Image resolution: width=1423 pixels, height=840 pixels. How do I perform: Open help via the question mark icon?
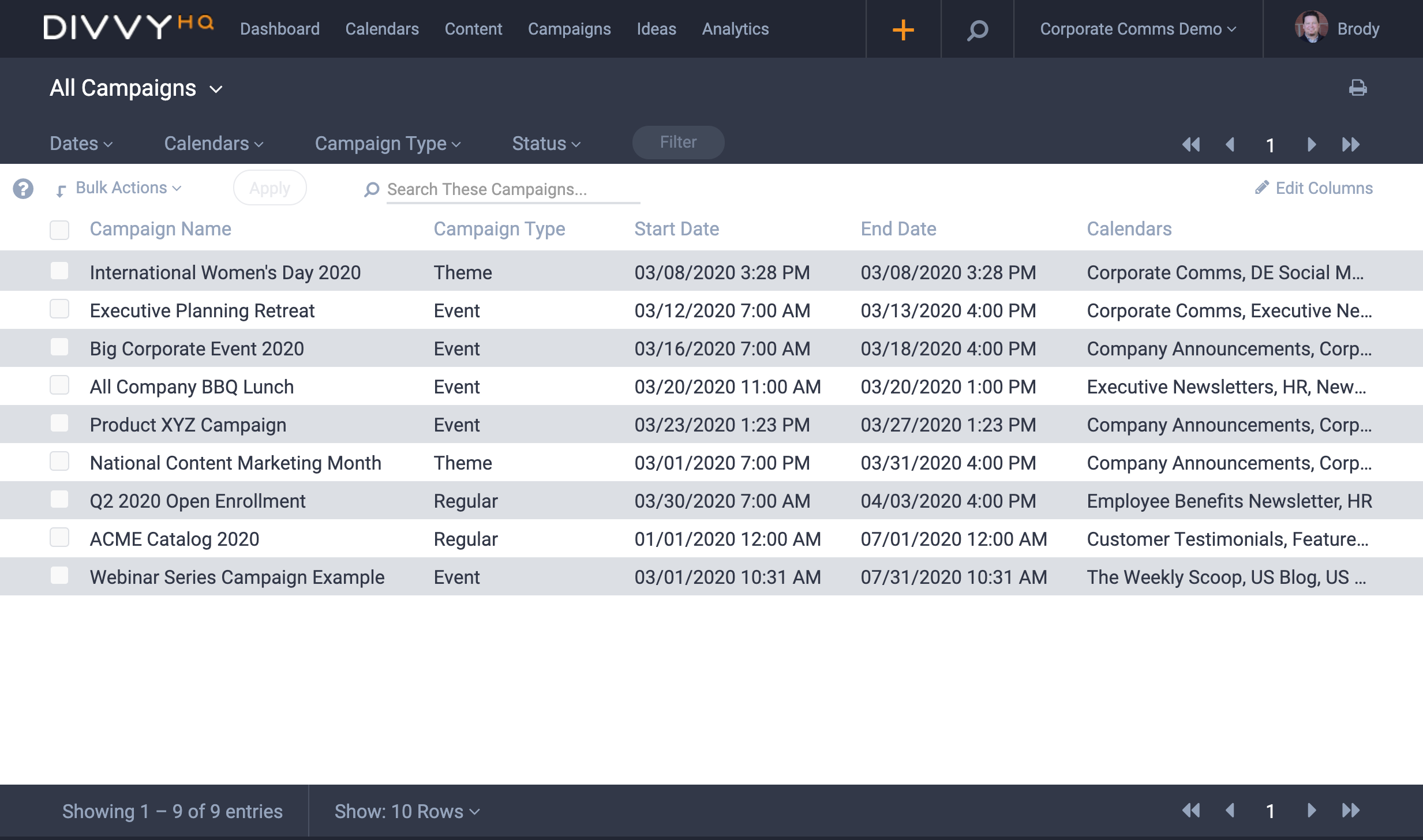23,189
